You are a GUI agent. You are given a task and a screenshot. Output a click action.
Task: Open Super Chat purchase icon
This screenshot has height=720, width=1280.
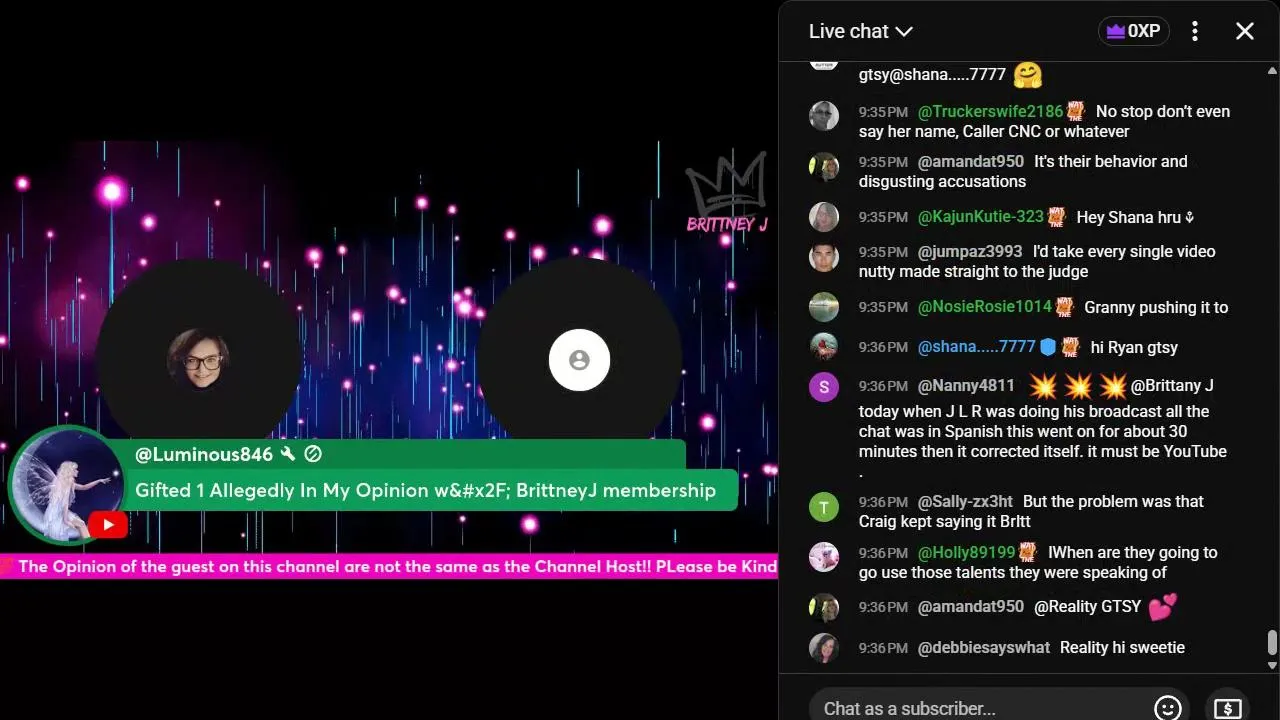1227,708
